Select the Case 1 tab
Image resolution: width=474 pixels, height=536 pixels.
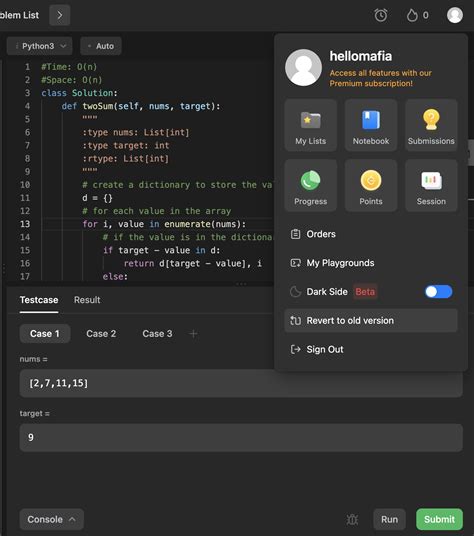45,334
